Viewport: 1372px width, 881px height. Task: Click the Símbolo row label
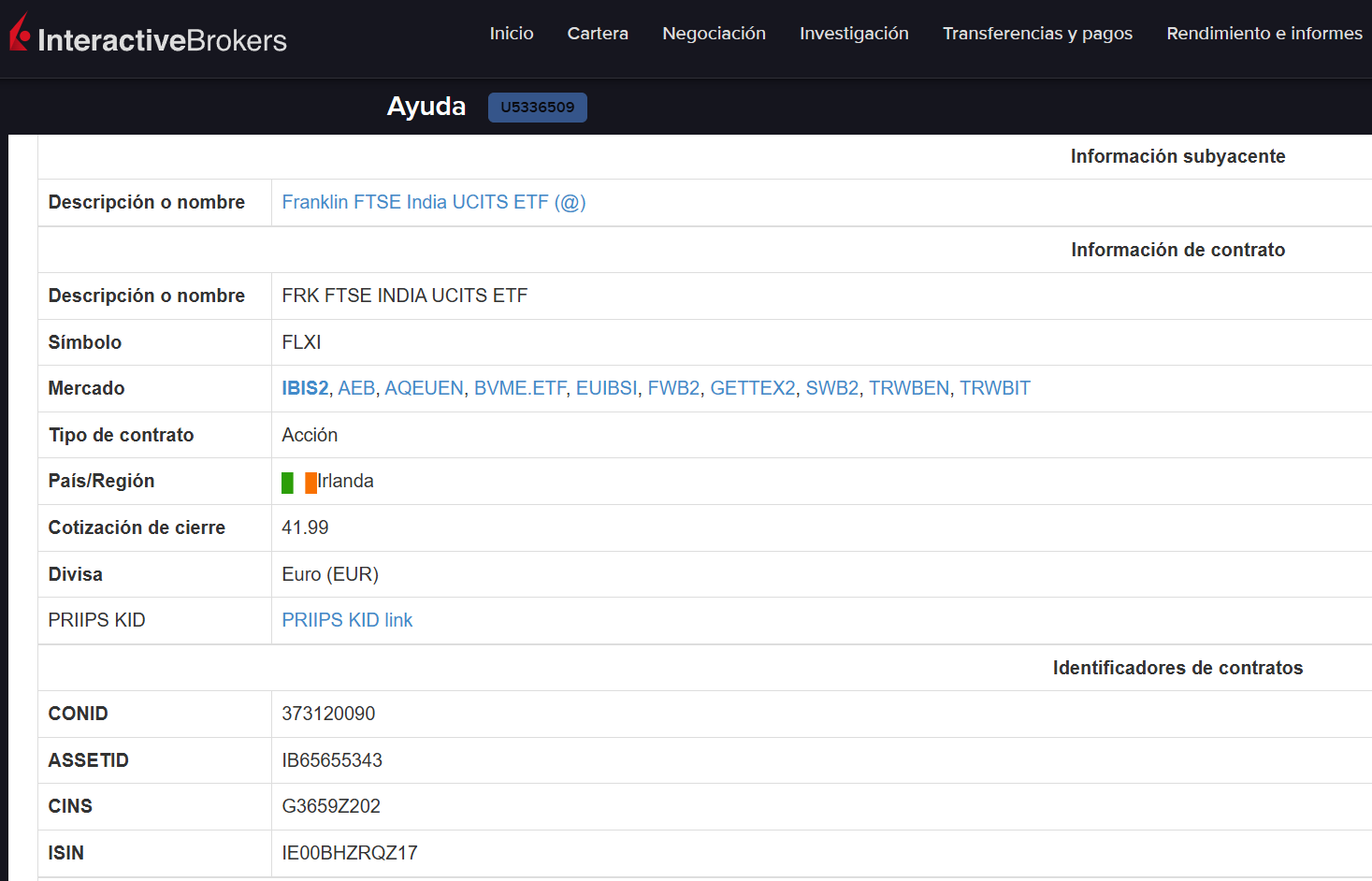(x=85, y=342)
